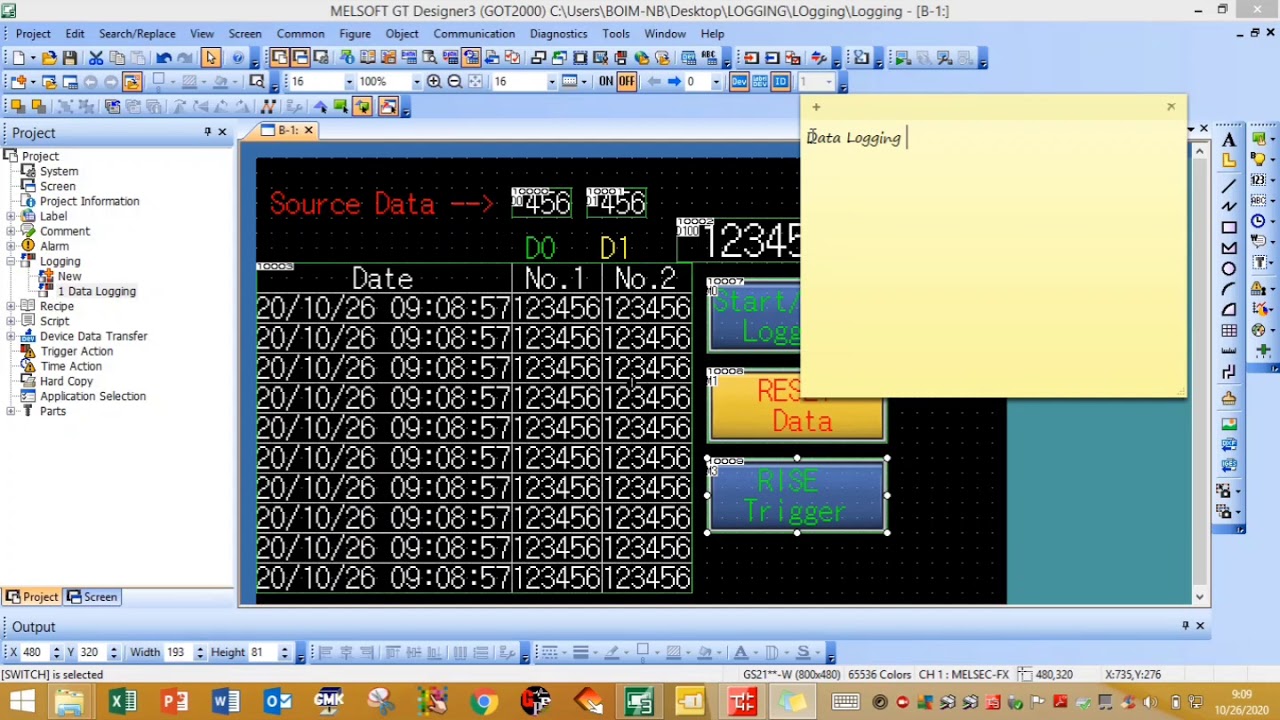Click the New project icon
The image size is (1280, 720).
(19, 58)
